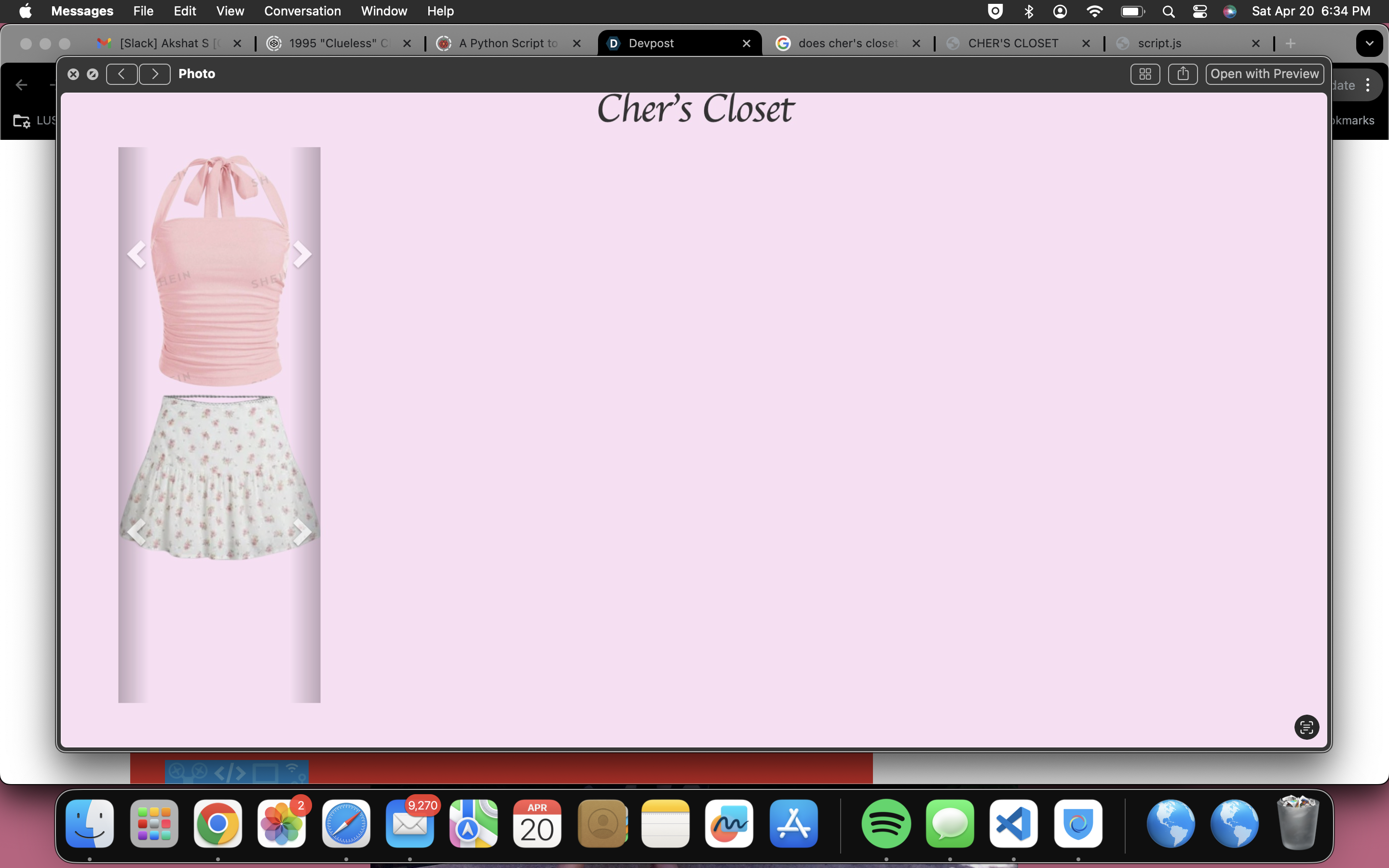The height and width of the screenshot is (868, 1389).
Task: Launch Visual Studio Code from the Dock
Action: click(x=1013, y=823)
